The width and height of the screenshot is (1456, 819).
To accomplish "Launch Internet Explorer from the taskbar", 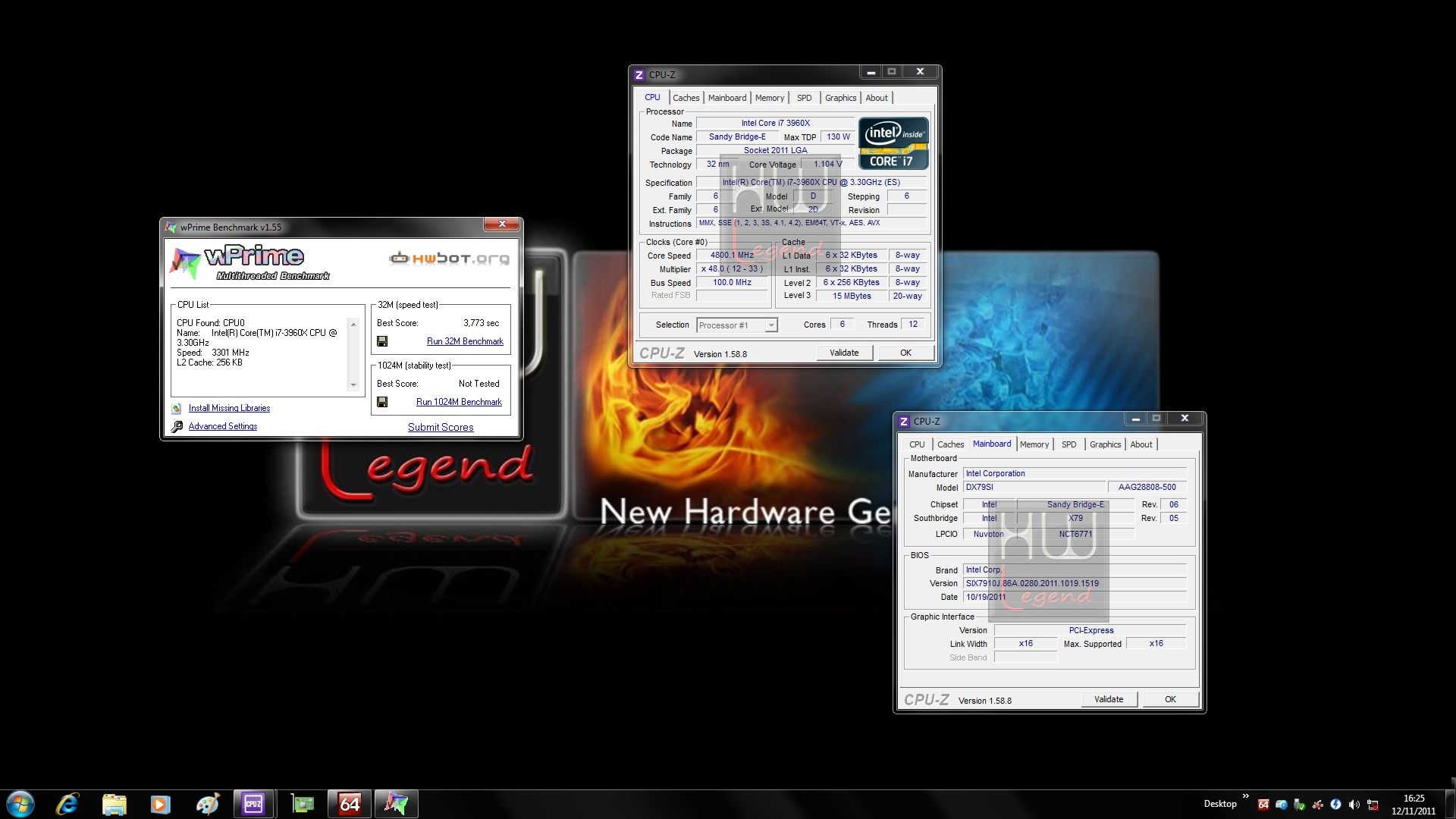I will 67,804.
